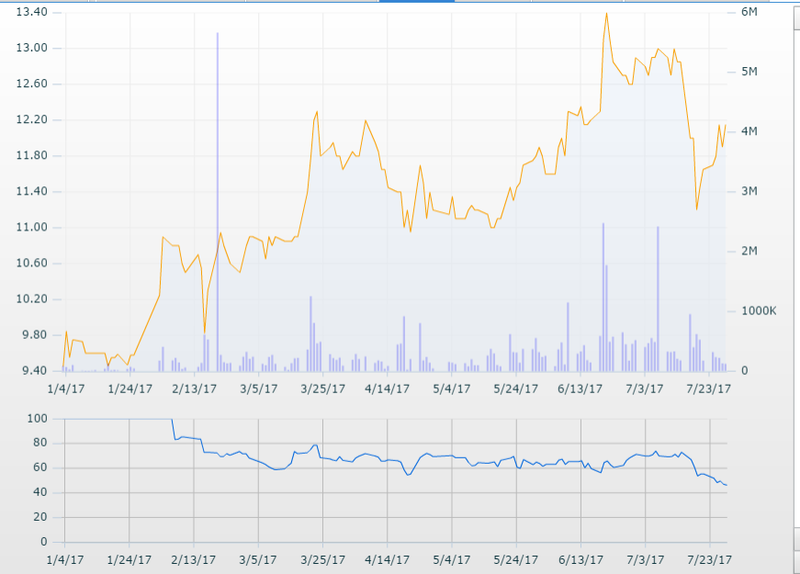The width and height of the screenshot is (800, 574).
Task: Click the 1000K volume axis label
Action: click(x=757, y=311)
